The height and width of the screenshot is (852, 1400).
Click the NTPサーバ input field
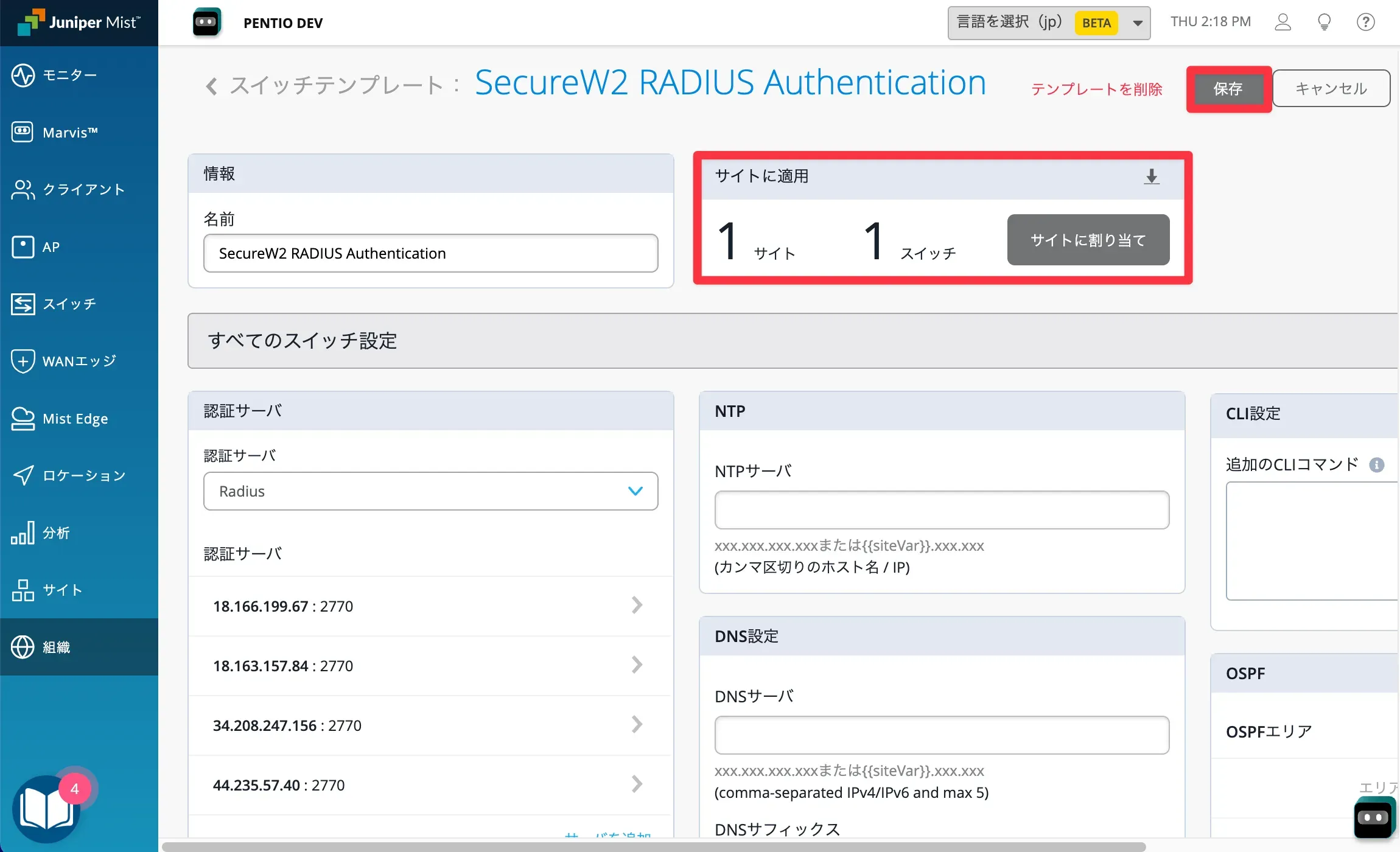(x=941, y=510)
